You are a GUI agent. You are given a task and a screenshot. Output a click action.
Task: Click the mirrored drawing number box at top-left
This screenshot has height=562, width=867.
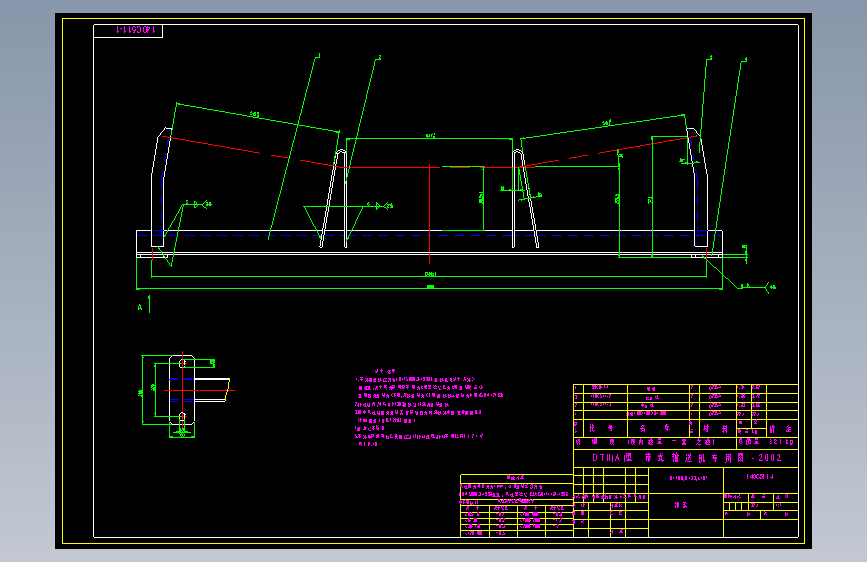(x=128, y=30)
